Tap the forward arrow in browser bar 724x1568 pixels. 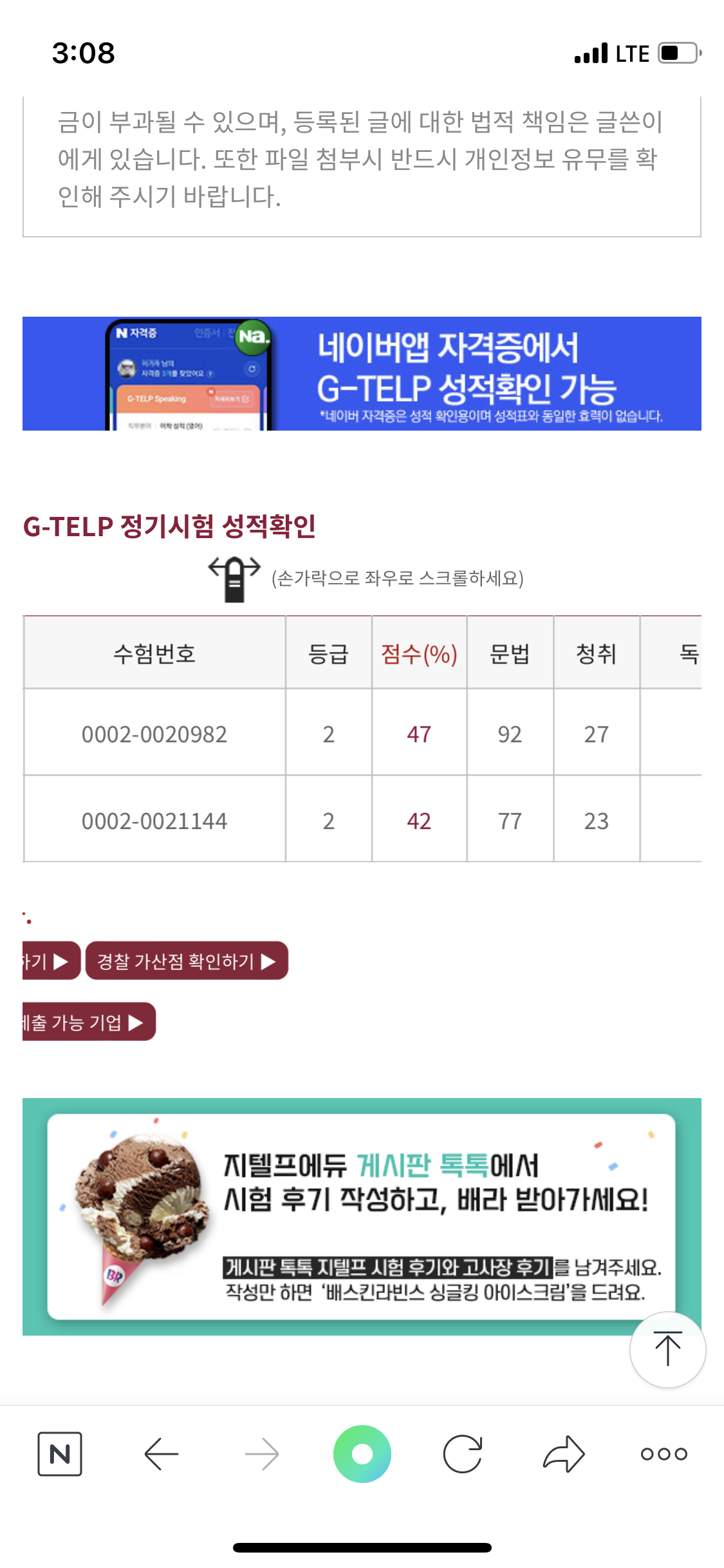[x=262, y=1453]
